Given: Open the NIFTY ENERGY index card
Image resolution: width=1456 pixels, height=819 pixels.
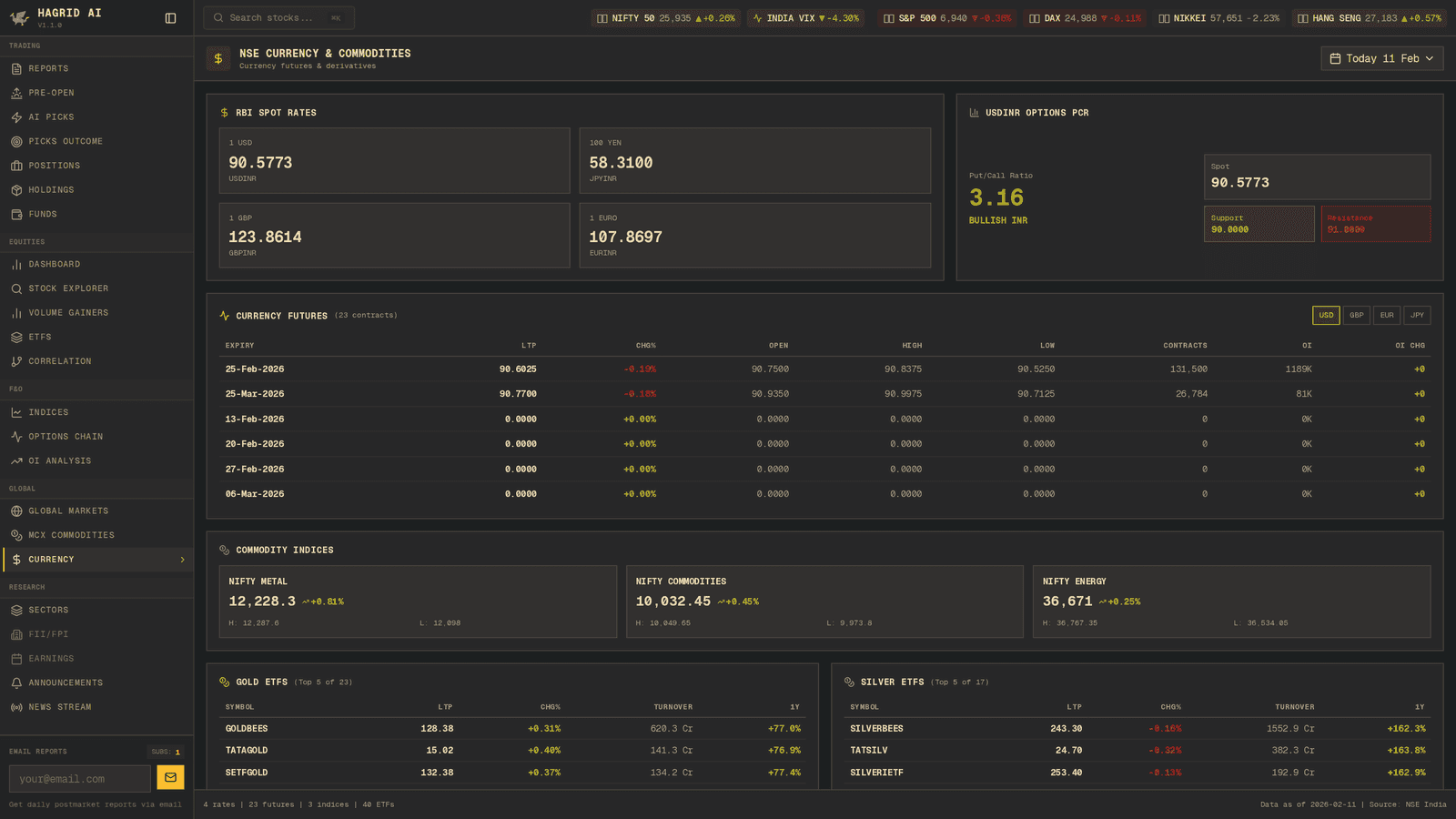Looking at the screenshot, I should tap(1231, 602).
